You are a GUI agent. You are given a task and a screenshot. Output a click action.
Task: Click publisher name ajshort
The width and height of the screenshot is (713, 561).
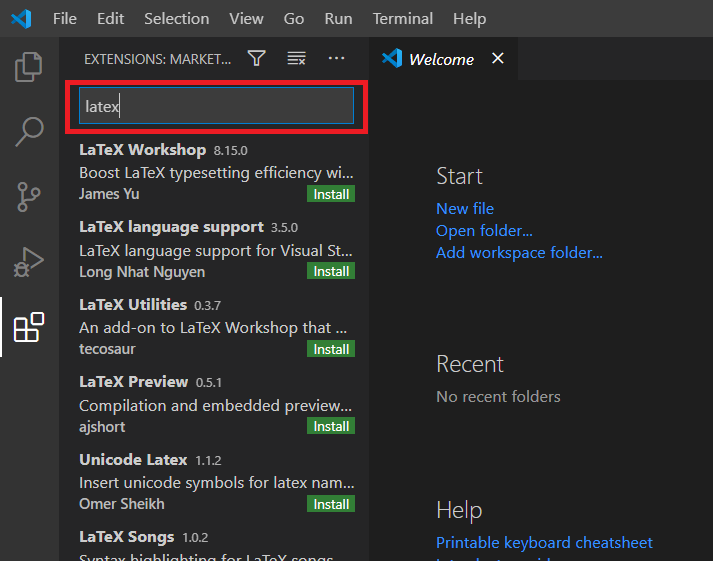pos(102,427)
